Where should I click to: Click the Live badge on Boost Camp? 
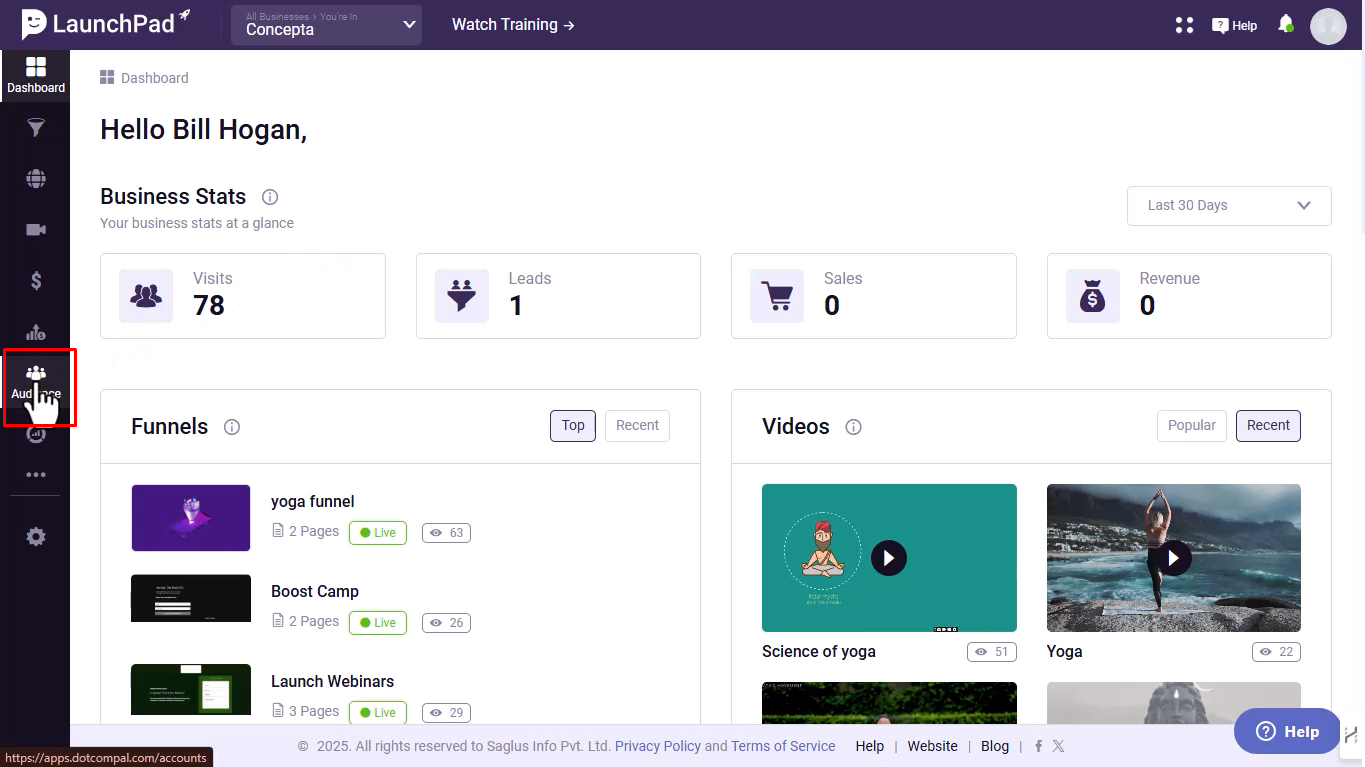[378, 622]
